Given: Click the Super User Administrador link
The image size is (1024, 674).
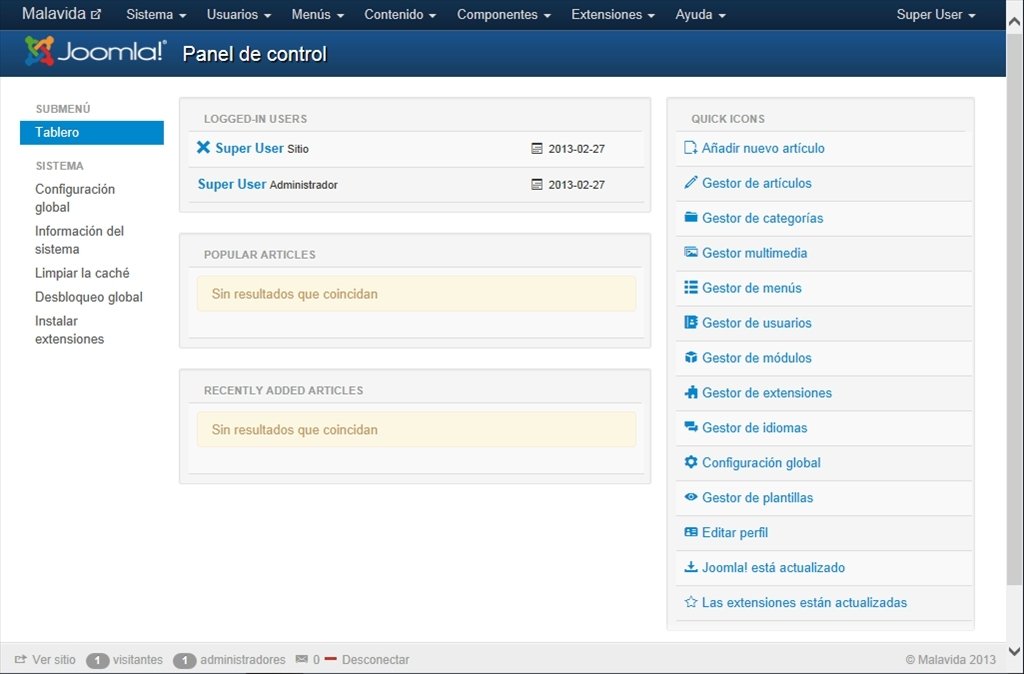Looking at the screenshot, I should [232, 184].
